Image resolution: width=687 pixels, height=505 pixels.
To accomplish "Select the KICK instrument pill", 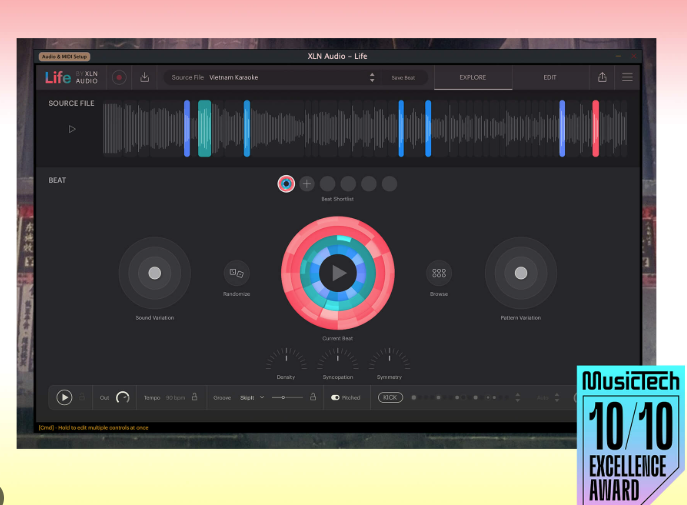I will pos(390,397).
